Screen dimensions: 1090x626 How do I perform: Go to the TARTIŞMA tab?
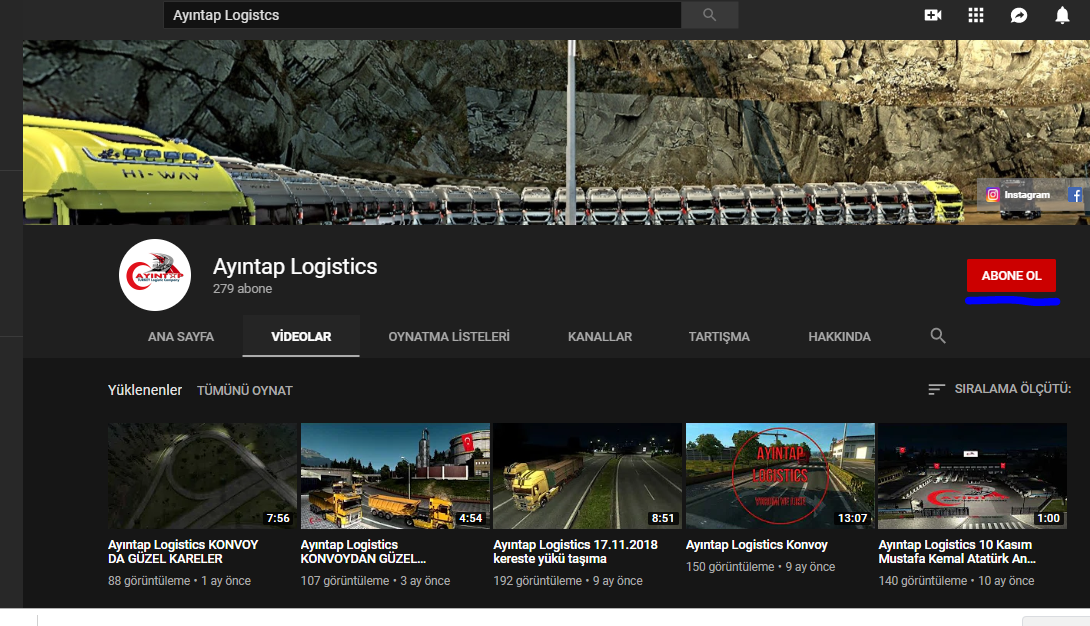pyautogui.click(x=719, y=336)
